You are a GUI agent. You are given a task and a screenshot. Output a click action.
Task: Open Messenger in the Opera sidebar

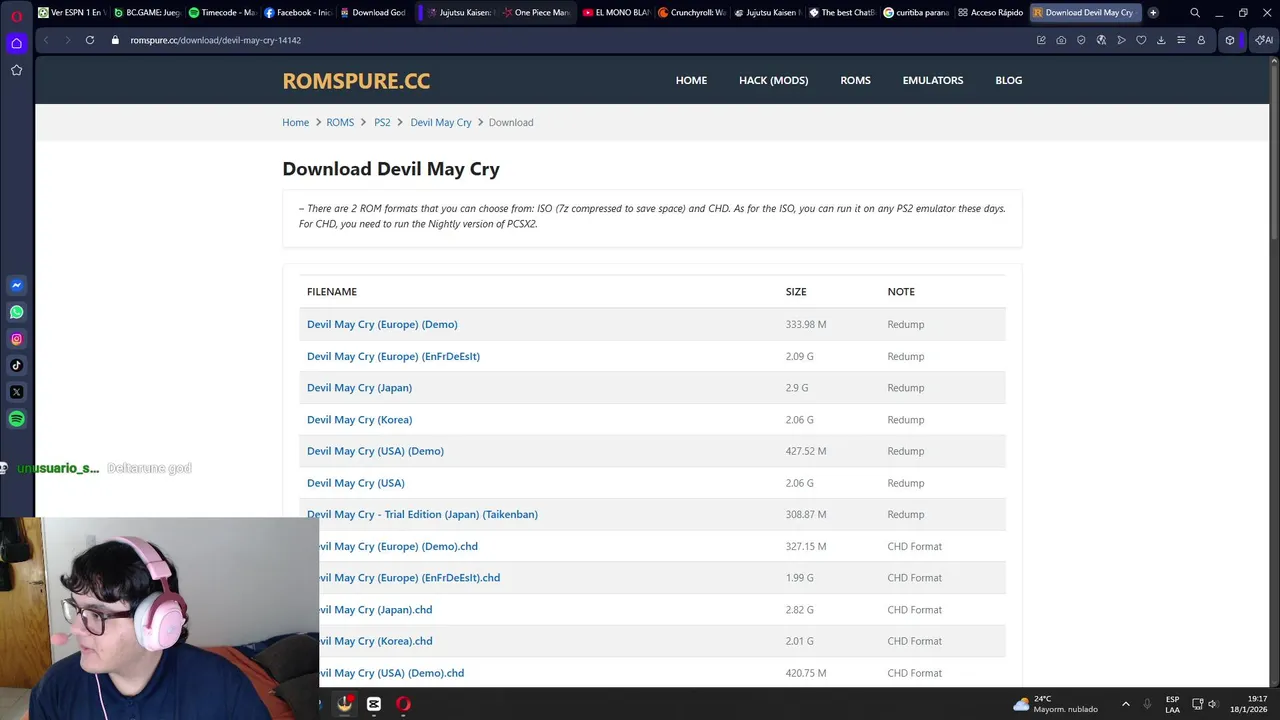coord(16,285)
